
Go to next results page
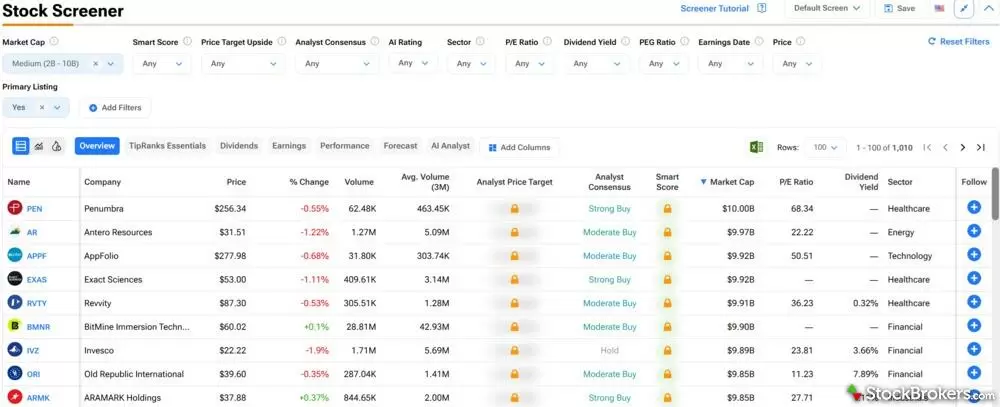click(x=963, y=147)
